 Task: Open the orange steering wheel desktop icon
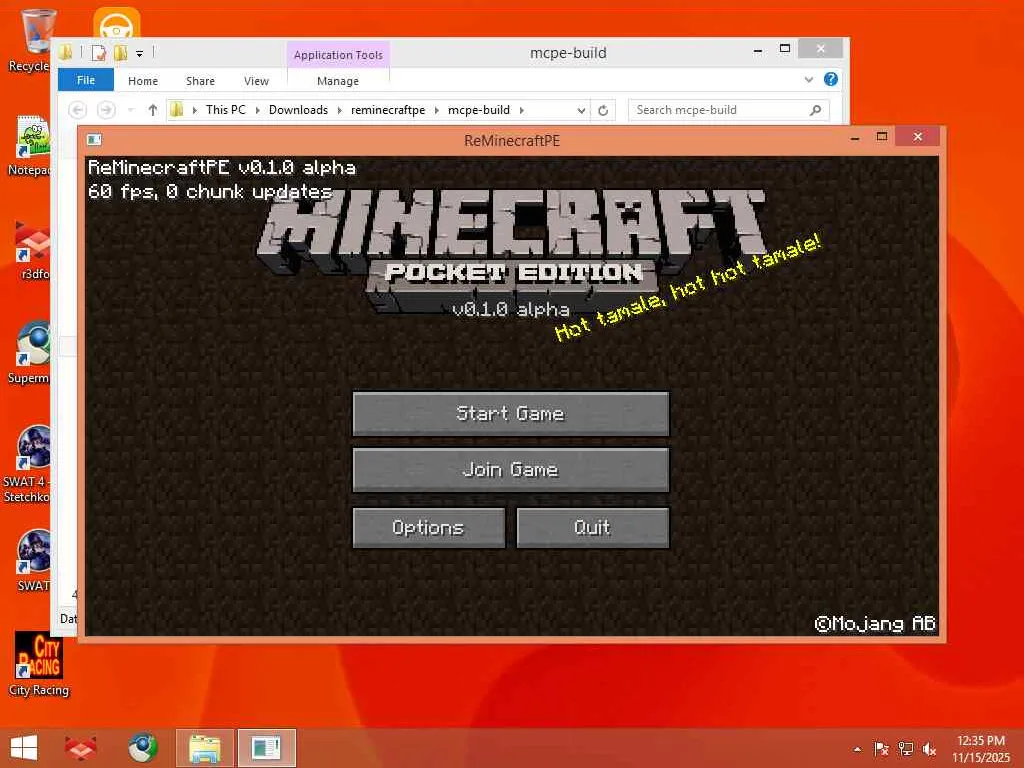[117, 24]
